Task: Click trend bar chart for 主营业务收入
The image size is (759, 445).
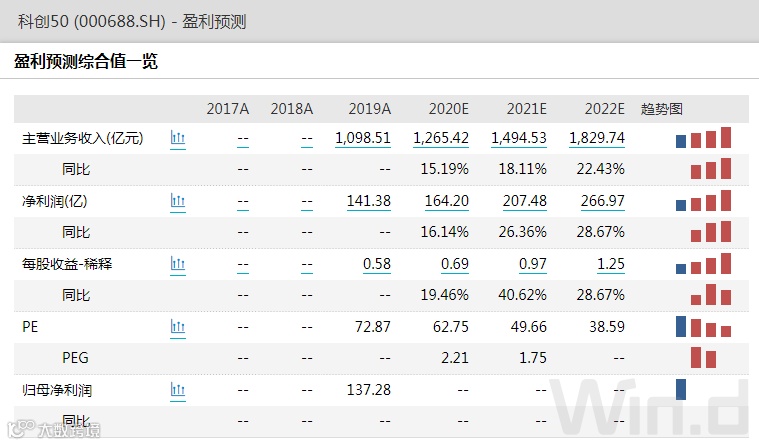Action: (x=703, y=138)
